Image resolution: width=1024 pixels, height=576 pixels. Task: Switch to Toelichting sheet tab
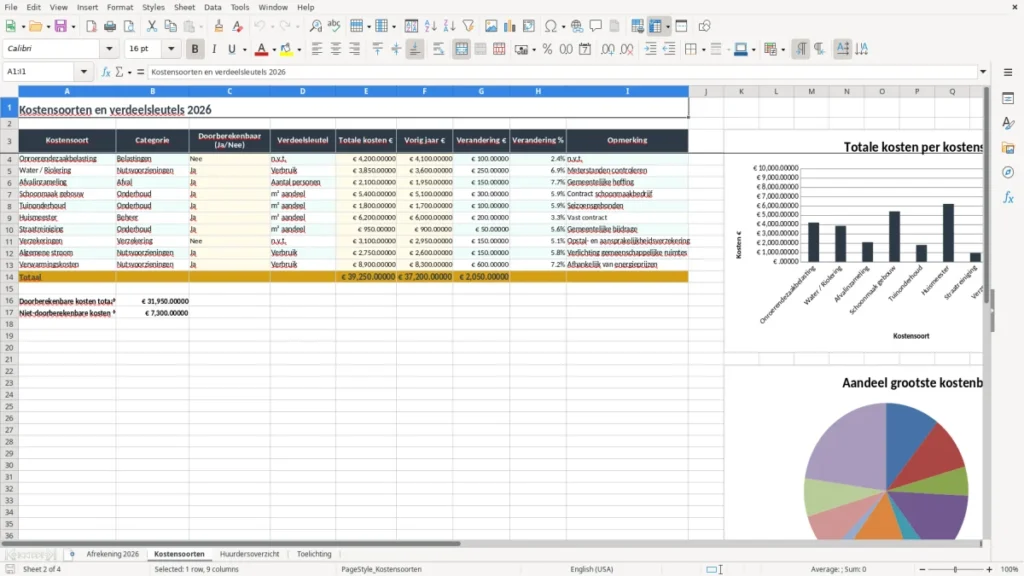pos(314,554)
